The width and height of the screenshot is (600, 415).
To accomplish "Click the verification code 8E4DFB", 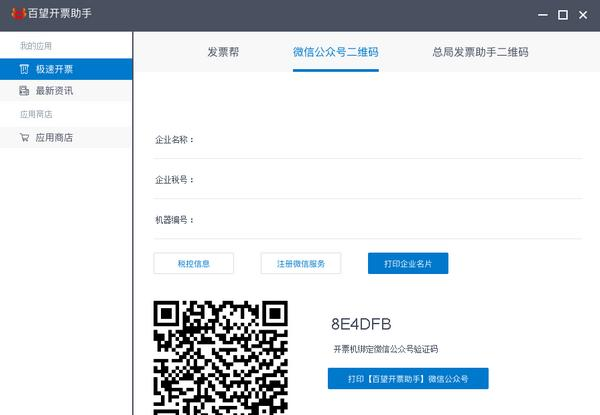I will [x=361, y=324].
